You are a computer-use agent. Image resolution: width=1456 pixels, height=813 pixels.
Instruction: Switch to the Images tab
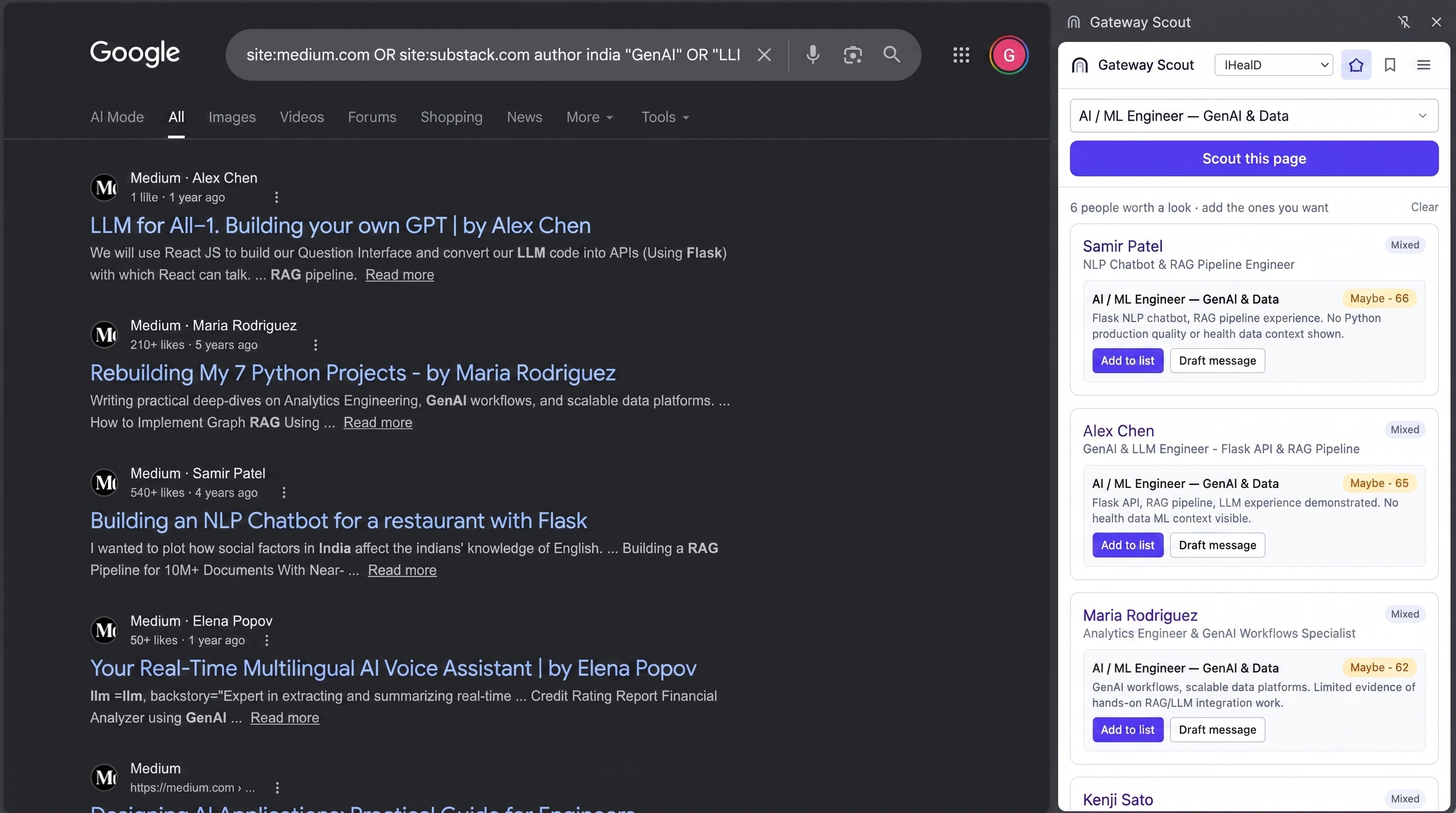click(232, 117)
